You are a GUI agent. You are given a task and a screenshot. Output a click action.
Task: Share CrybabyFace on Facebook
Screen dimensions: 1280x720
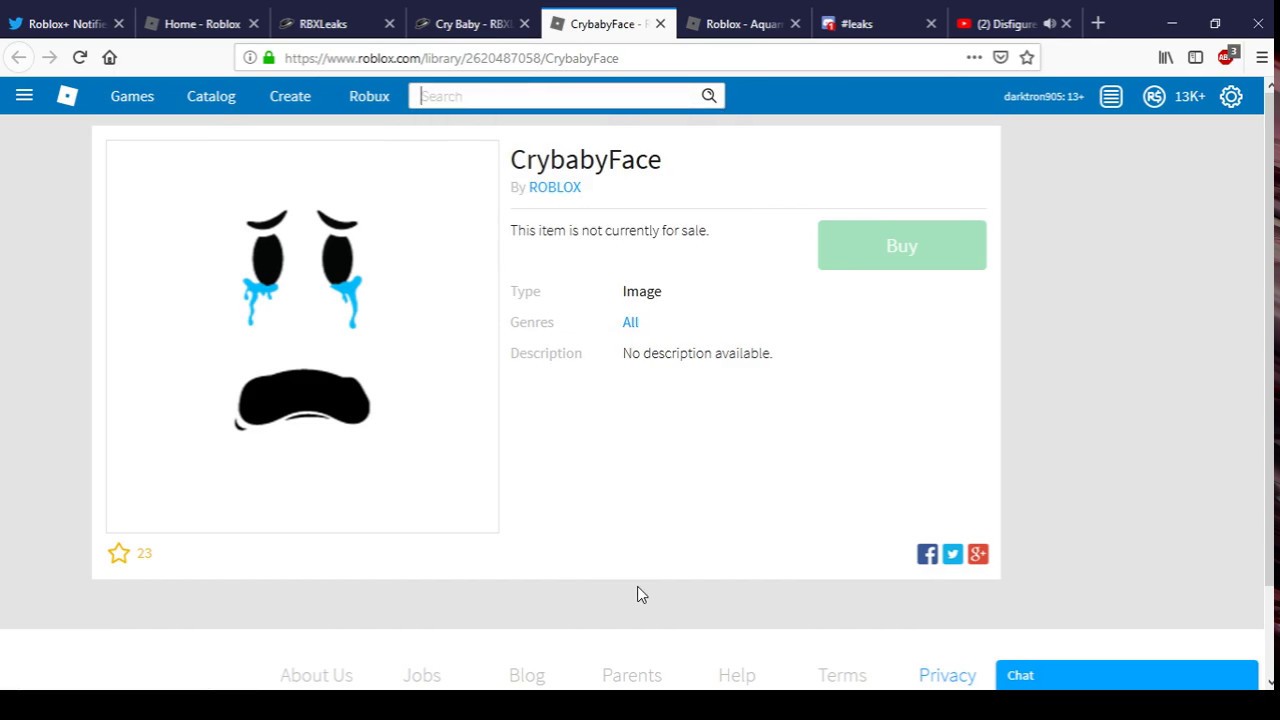click(927, 554)
